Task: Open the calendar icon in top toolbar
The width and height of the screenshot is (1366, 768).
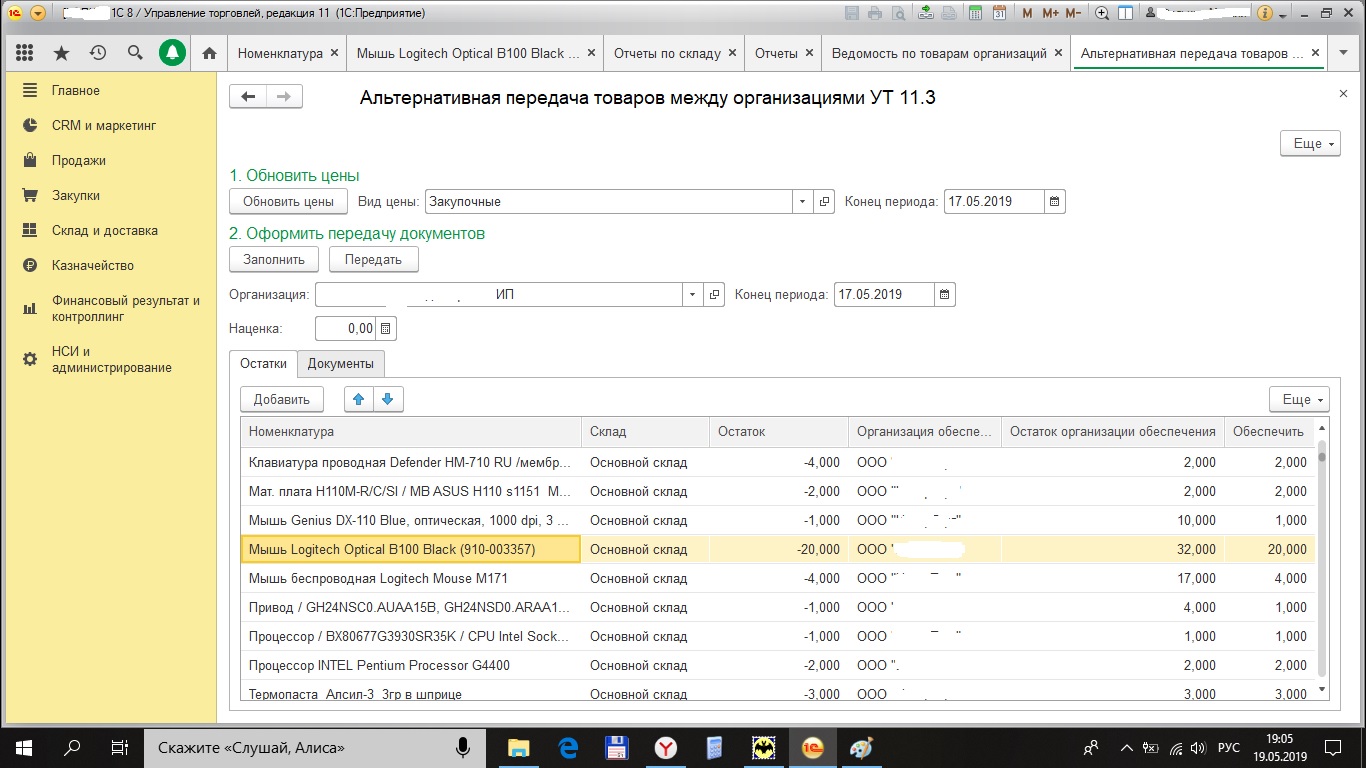Action: point(998,13)
